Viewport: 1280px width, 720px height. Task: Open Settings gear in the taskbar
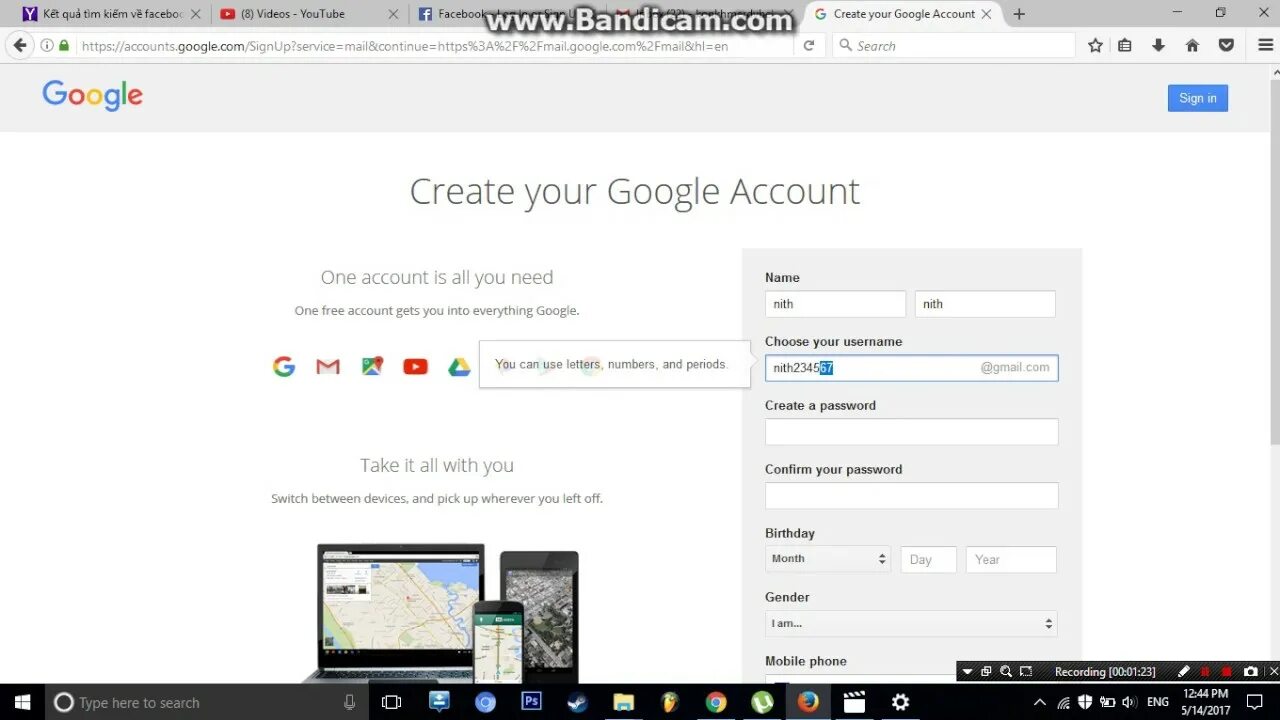[900, 702]
